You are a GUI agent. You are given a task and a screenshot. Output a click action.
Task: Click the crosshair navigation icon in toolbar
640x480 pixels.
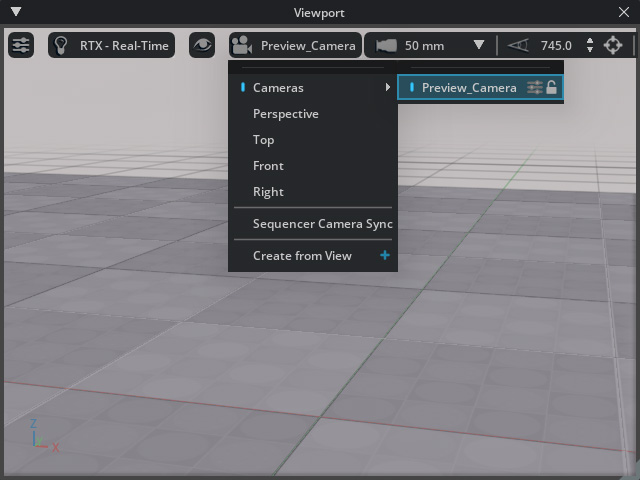(x=613, y=45)
